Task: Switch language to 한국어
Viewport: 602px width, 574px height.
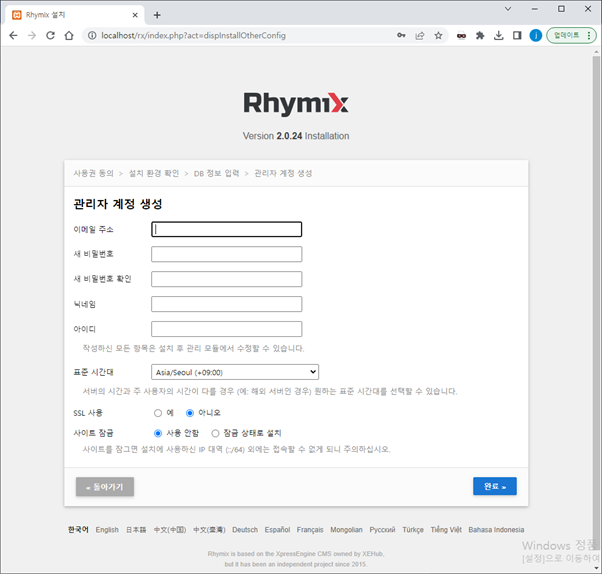Action: click(78, 529)
